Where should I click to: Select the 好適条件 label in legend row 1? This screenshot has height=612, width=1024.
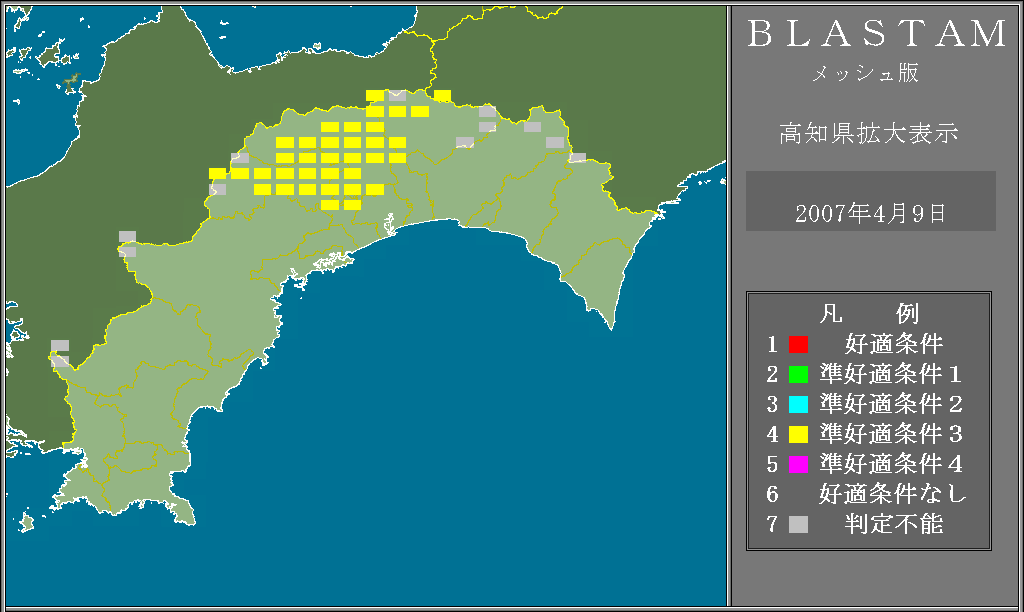pos(894,345)
